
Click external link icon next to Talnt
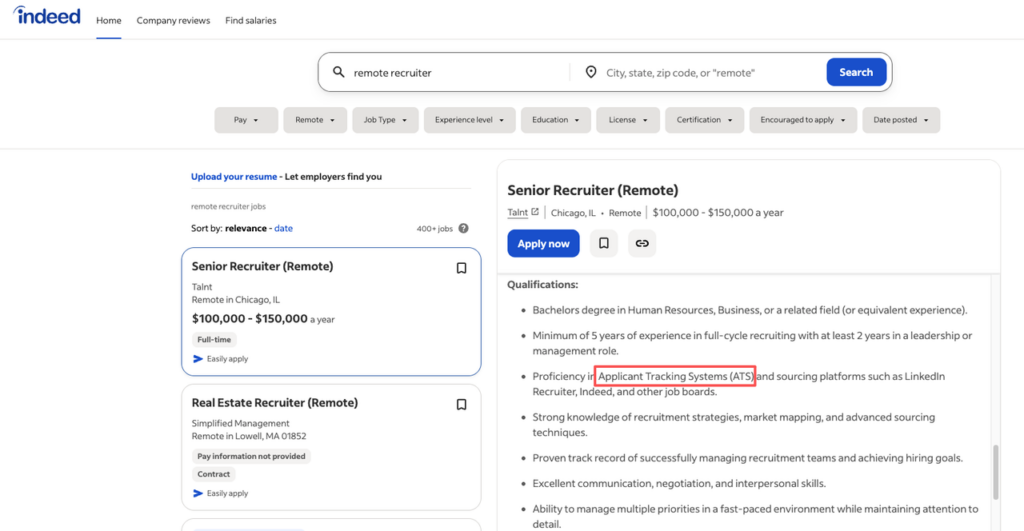(x=535, y=212)
